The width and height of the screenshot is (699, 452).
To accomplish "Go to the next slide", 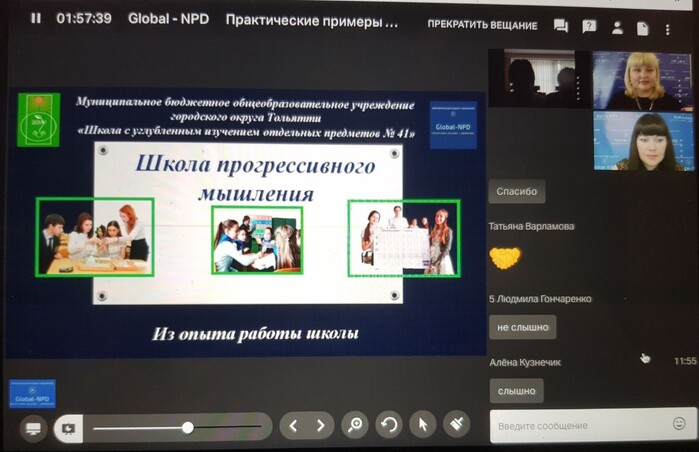I will click(321, 426).
